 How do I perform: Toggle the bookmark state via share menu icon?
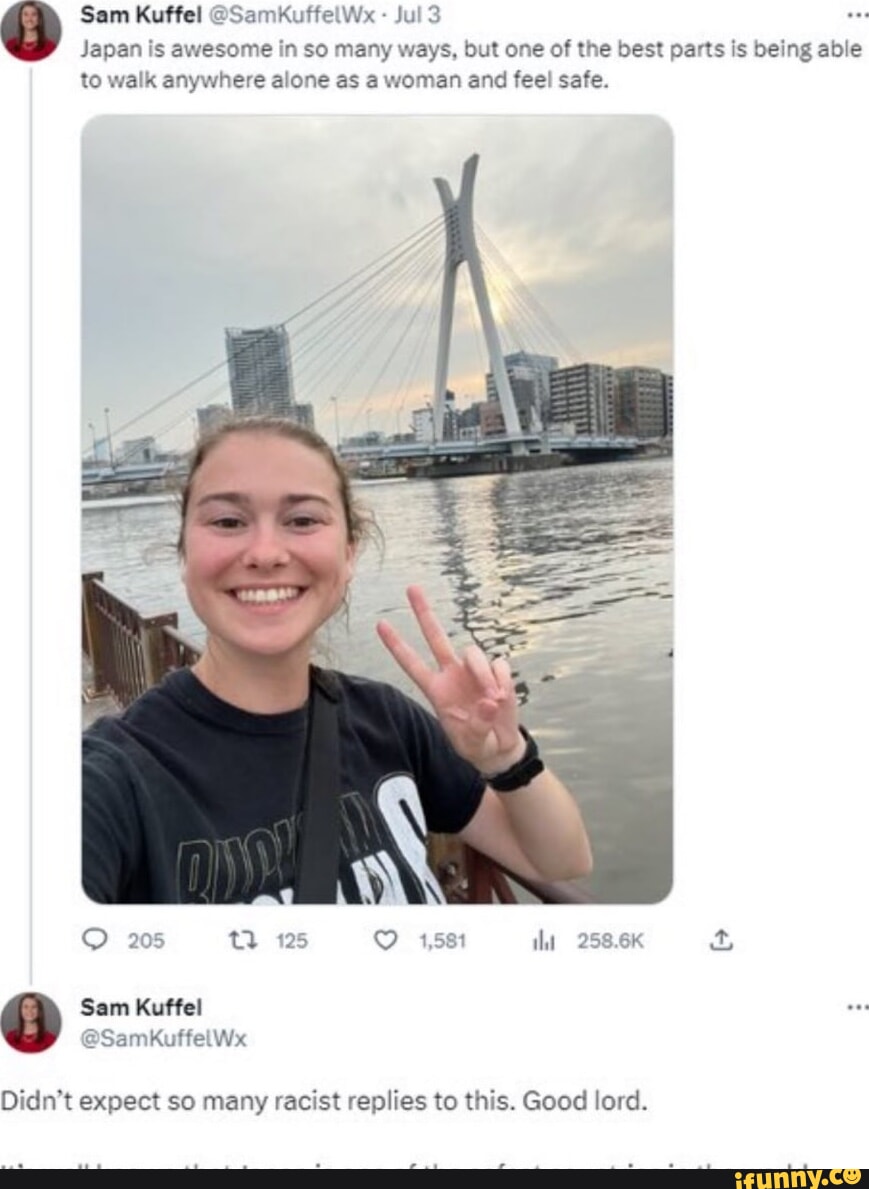tap(722, 939)
